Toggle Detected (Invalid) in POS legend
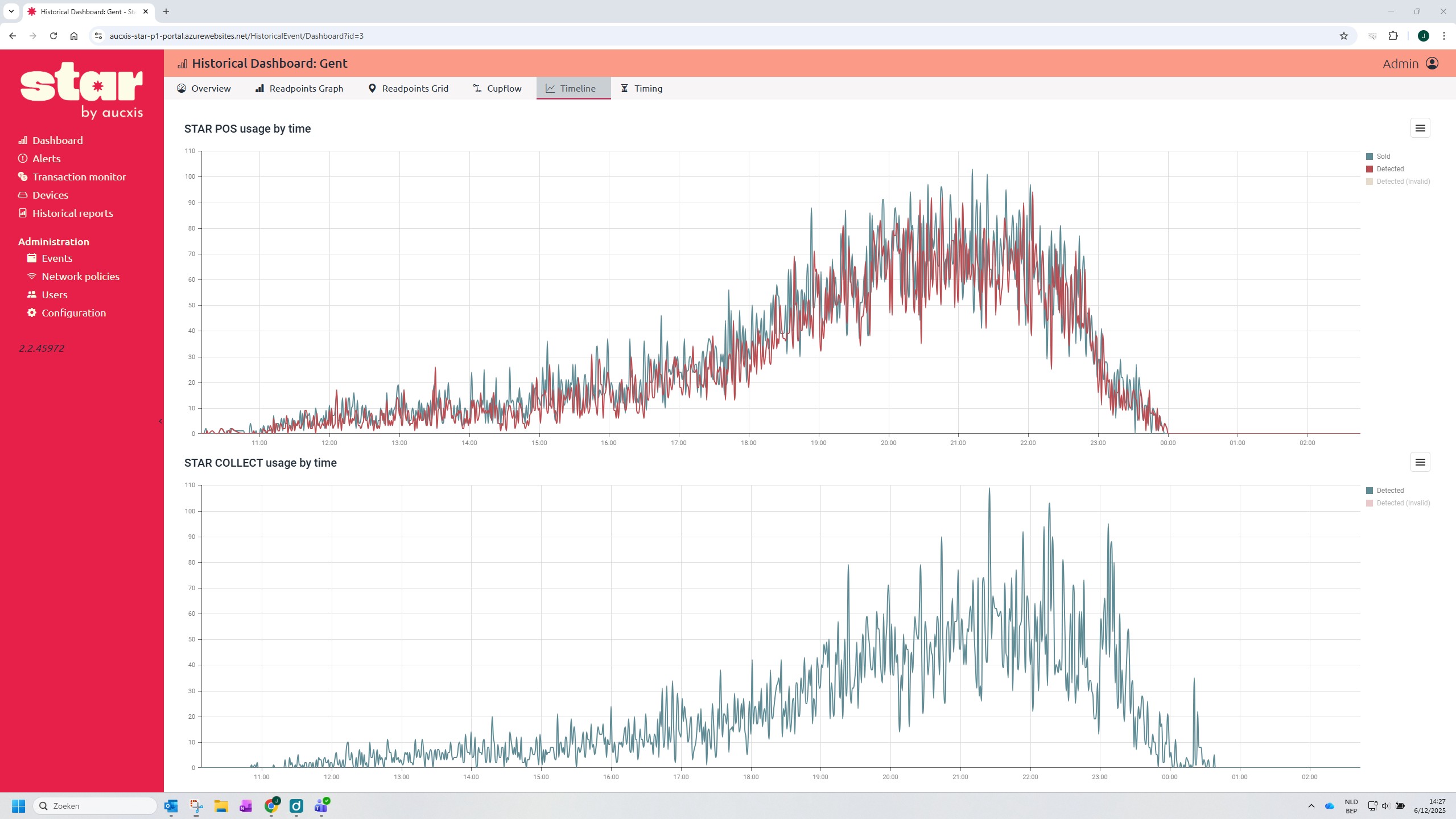Screen dimensions: 1456x819 pyautogui.click(x=1398, y=182)
